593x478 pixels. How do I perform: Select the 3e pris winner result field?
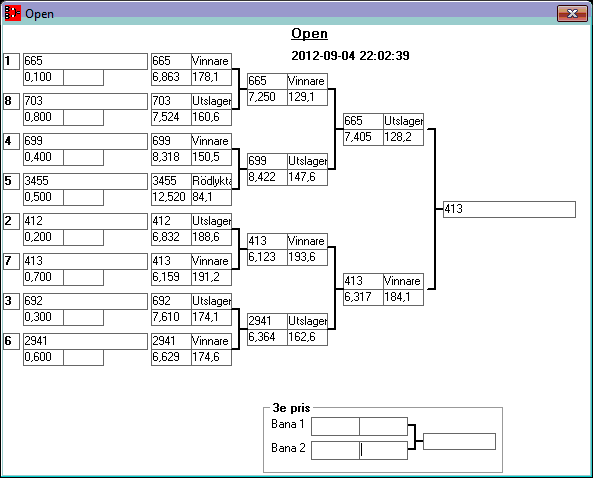(x=459, y=441)
